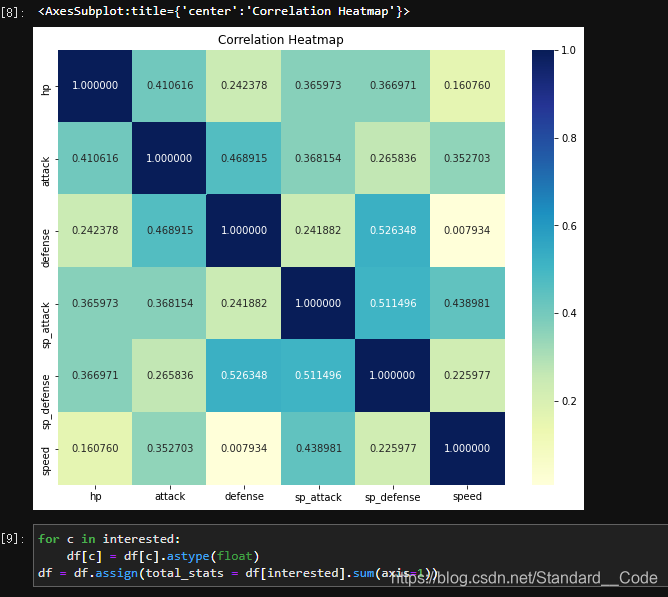The height and width of the screenshot is (597, 668).
Task: Click the 'attack' label on the vertical axis
Action: pos(45,172)
